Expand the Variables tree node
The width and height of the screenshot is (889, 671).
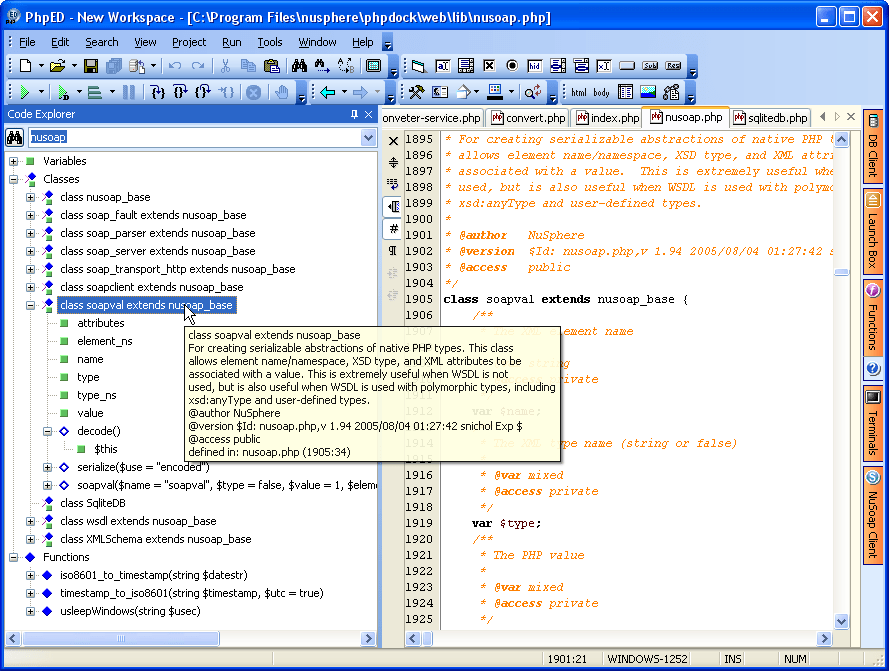click(x=14, y=161)
